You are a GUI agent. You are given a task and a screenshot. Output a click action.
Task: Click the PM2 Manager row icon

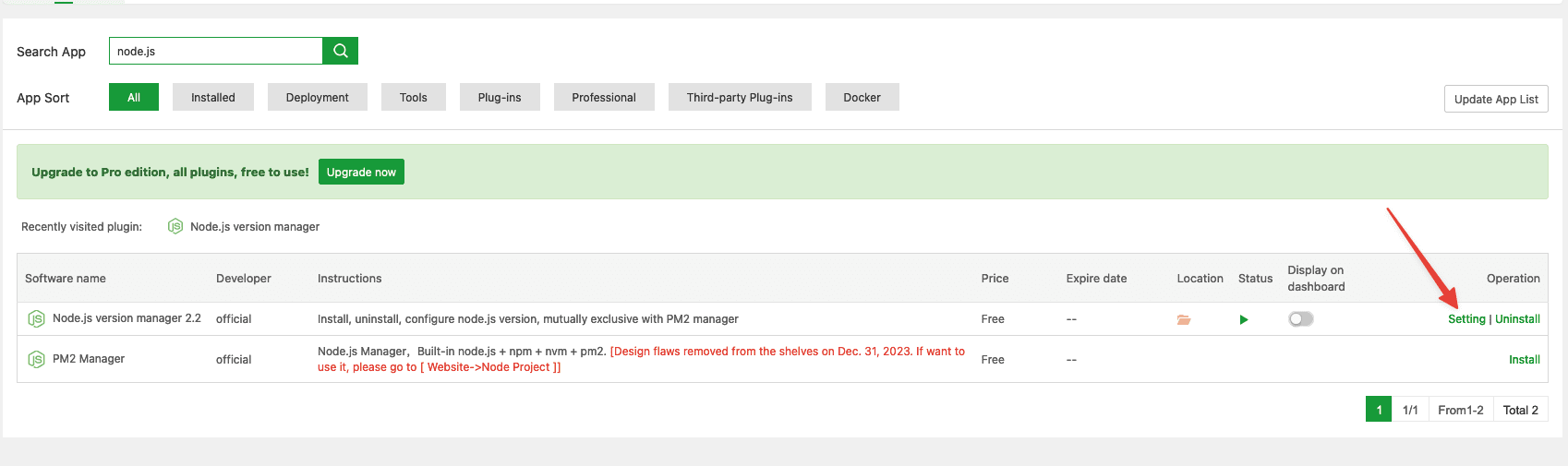[x=36, y=359]
